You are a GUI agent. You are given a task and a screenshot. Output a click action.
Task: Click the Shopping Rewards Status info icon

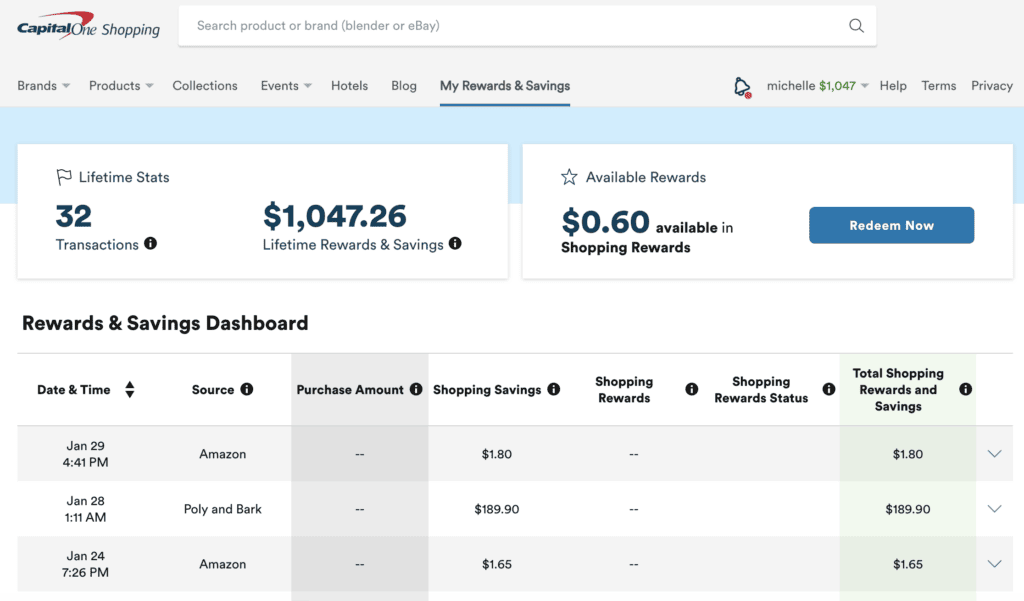coord(827,389)
